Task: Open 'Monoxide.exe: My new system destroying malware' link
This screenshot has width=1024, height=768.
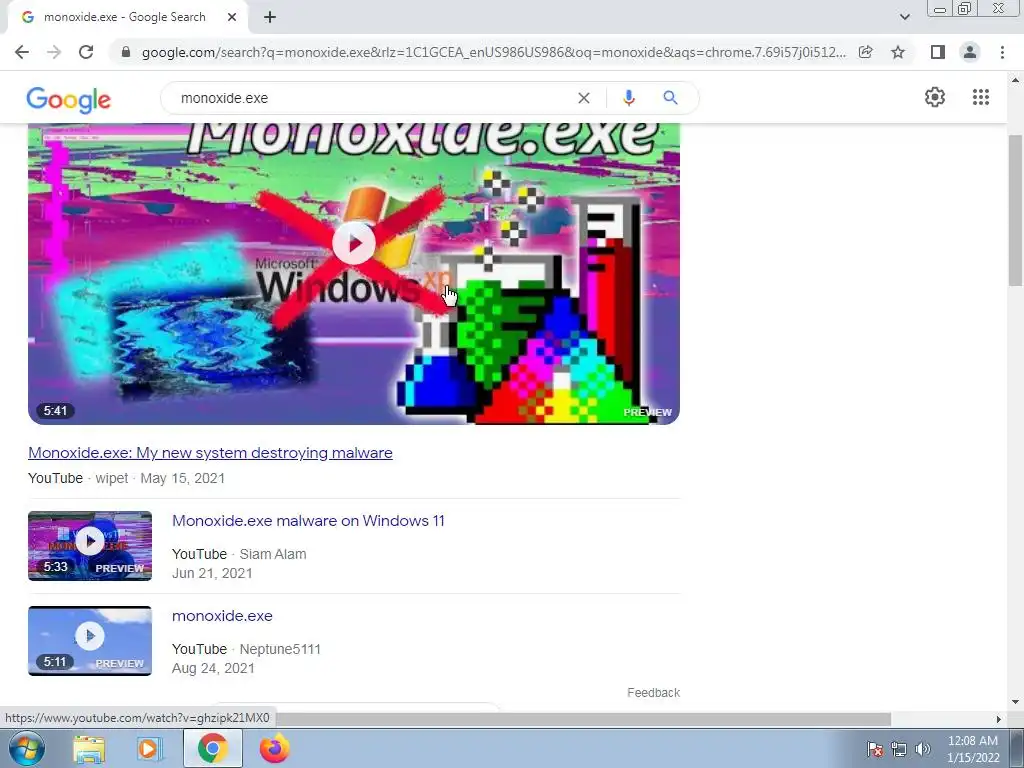Action: click(210, 453)
